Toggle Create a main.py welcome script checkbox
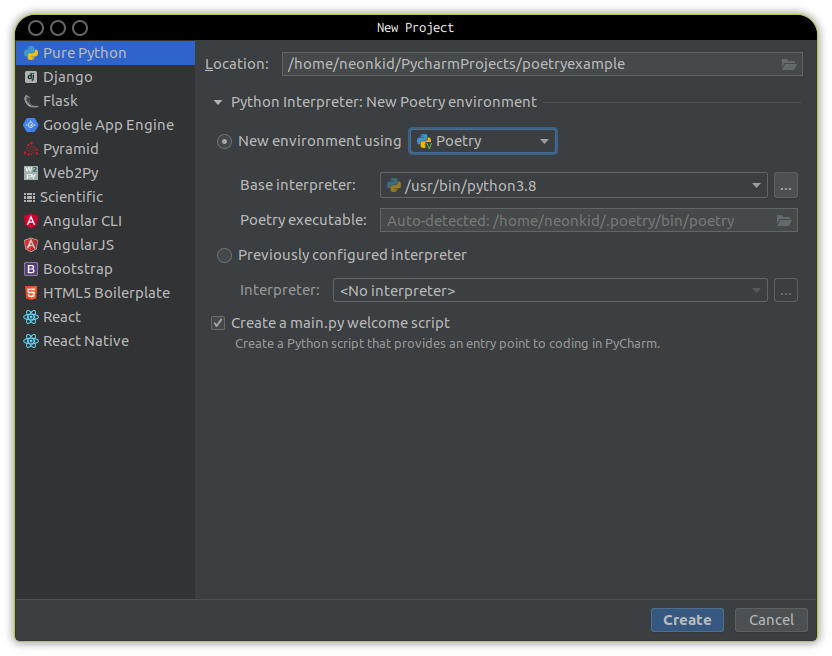This screenshot has width=832, height=656. click(x=218, y=323)
